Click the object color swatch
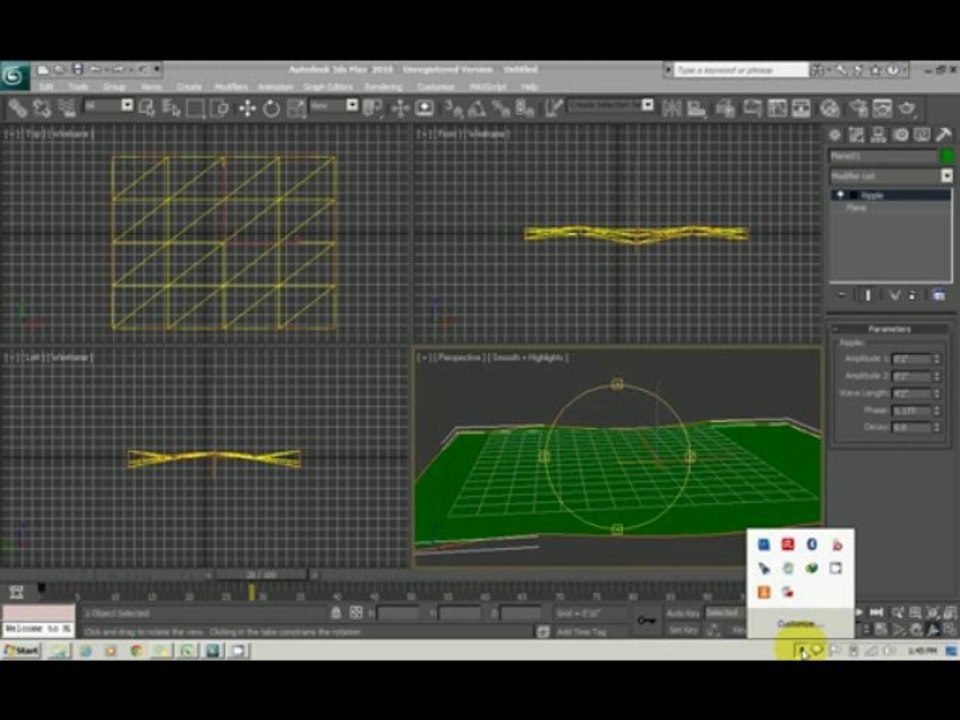Viewport: 960px width, 720px height. coord(947,156)
